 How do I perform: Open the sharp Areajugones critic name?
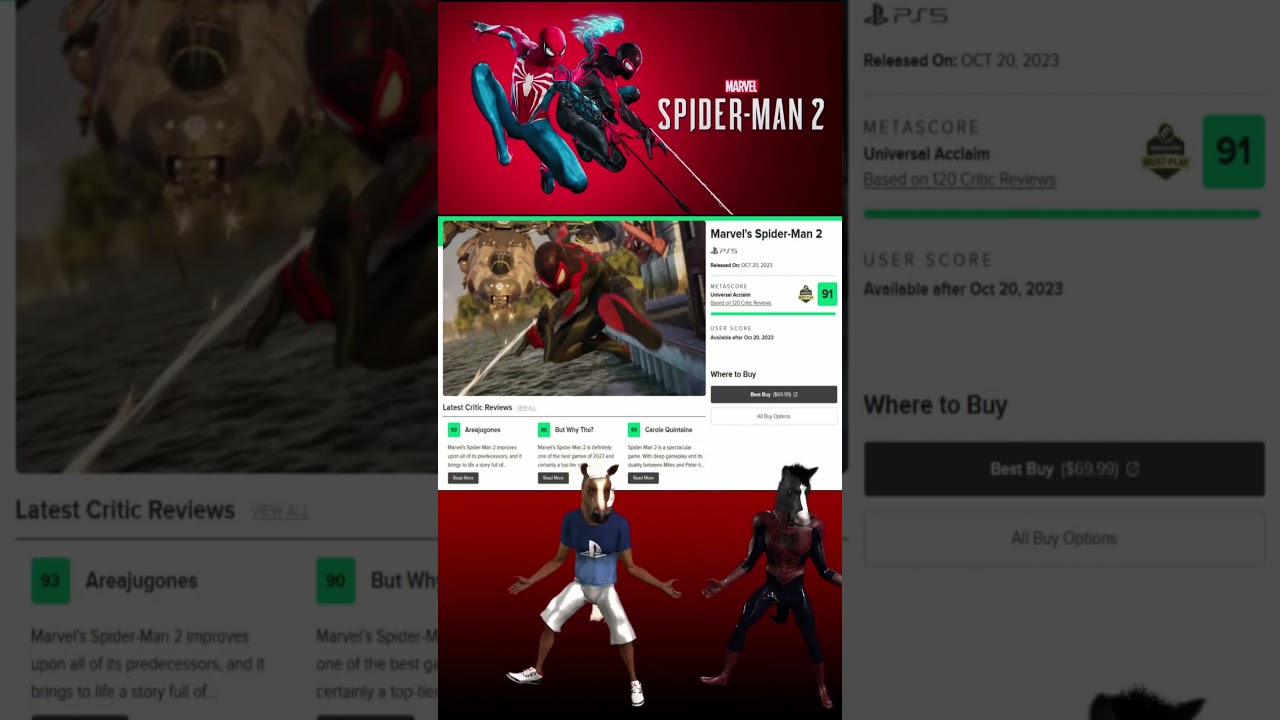coord(483,430)
